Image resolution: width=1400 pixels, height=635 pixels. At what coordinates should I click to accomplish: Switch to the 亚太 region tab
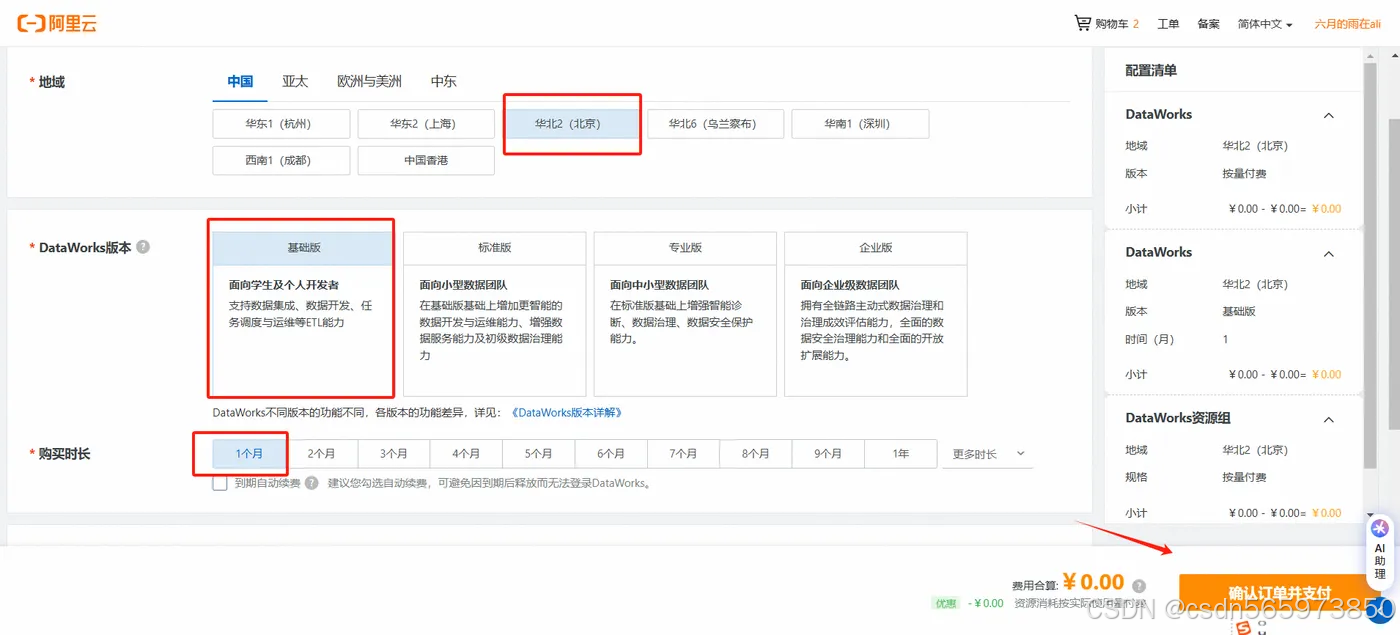click(294, 80)
